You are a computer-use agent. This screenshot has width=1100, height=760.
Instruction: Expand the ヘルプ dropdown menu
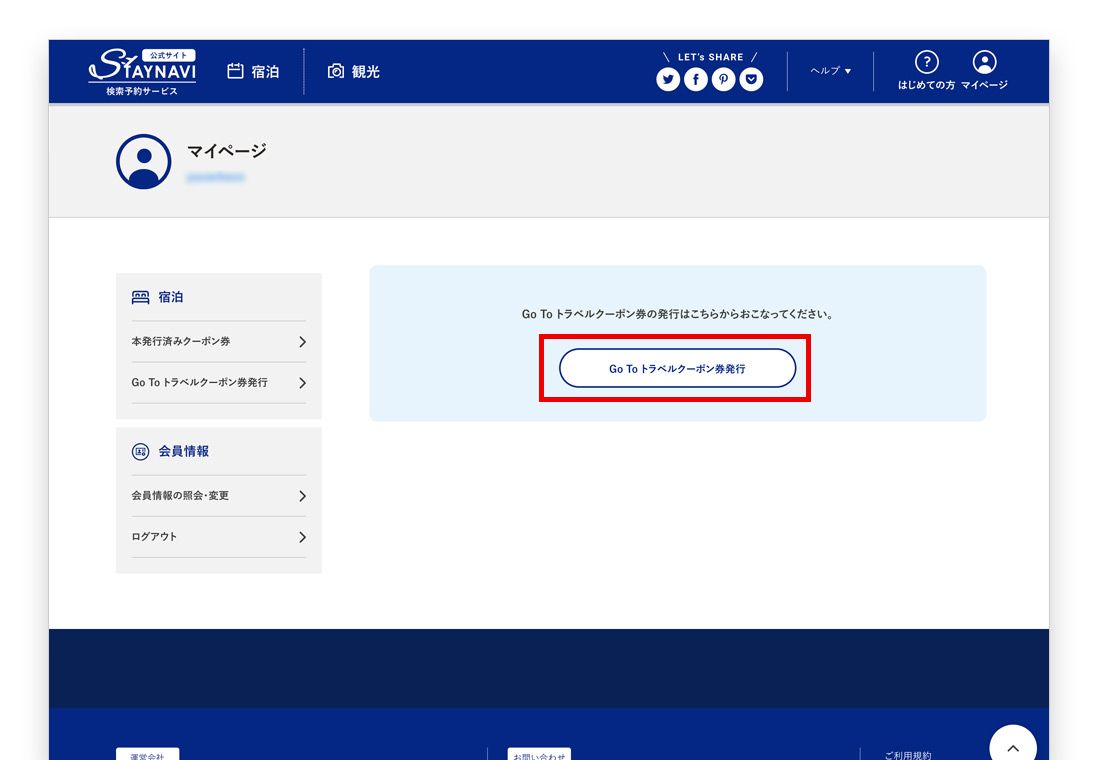(x=830, y=71)
